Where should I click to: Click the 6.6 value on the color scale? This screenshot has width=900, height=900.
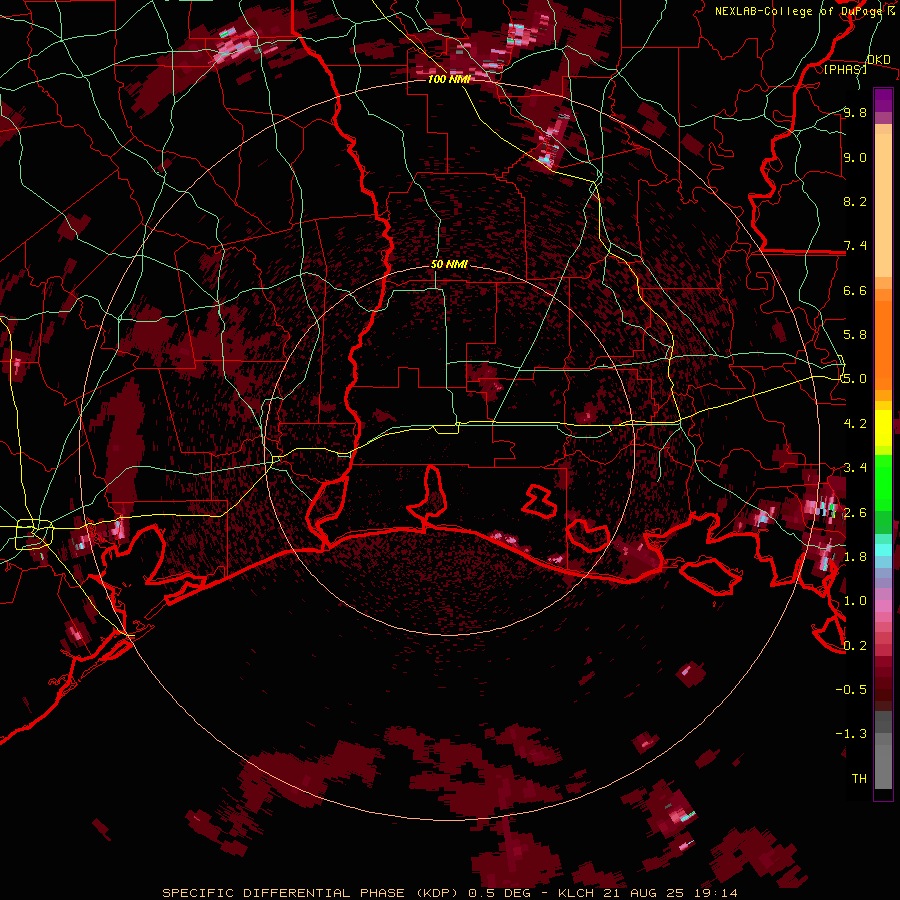(x=855, y=290)
